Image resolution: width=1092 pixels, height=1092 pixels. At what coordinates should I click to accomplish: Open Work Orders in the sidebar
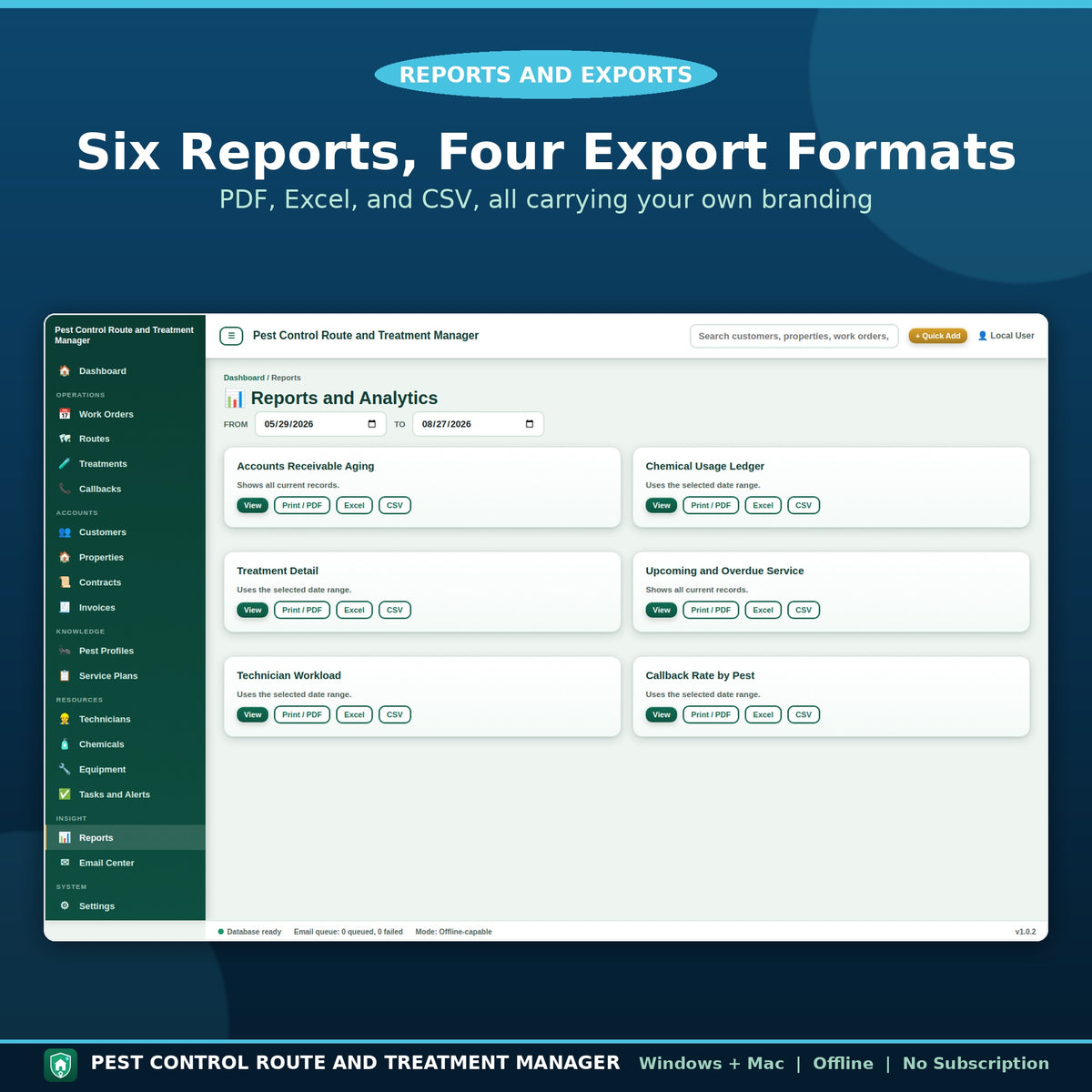tap(126, 414)
